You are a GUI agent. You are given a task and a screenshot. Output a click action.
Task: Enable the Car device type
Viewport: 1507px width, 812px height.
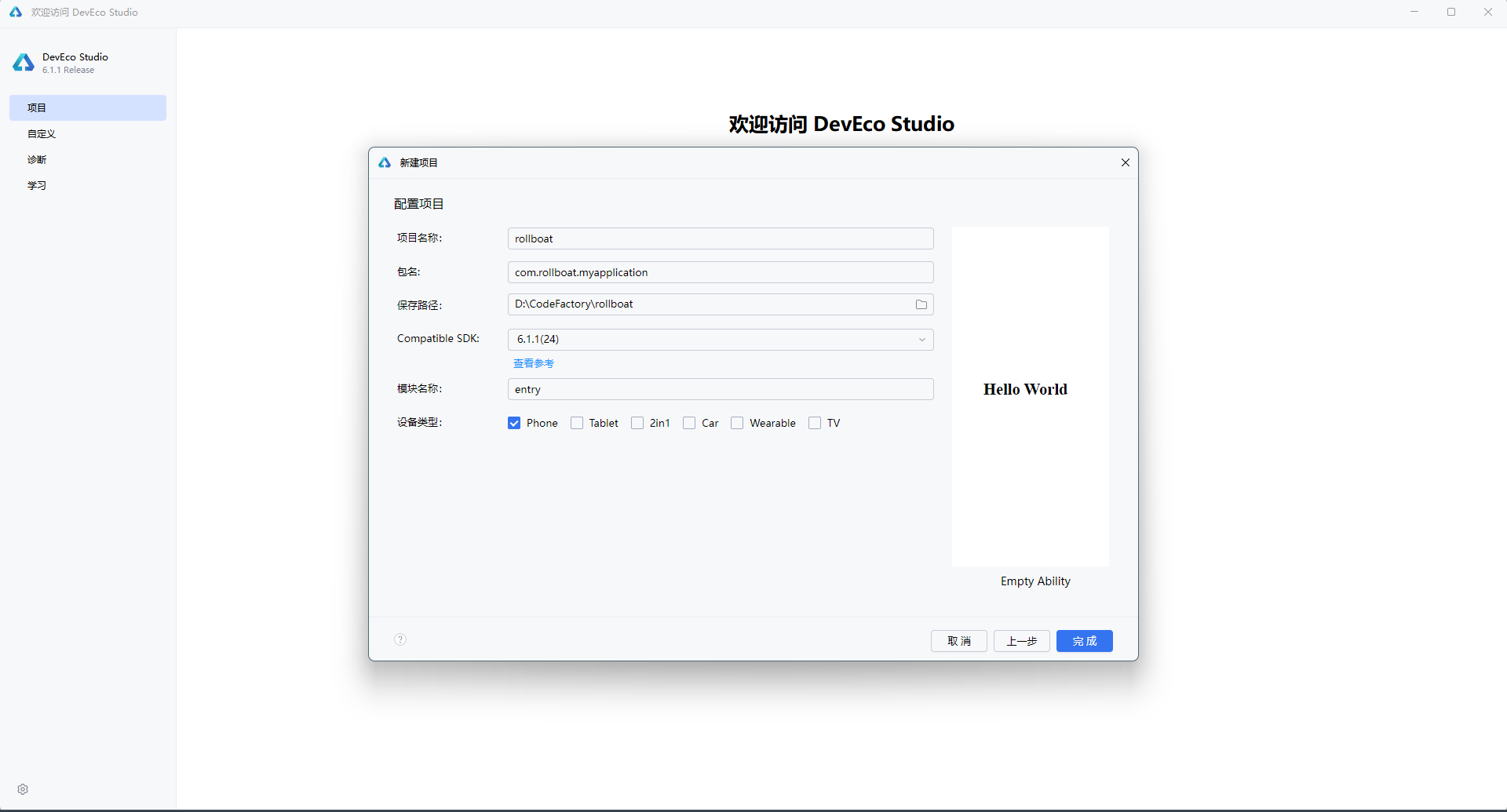689,423
